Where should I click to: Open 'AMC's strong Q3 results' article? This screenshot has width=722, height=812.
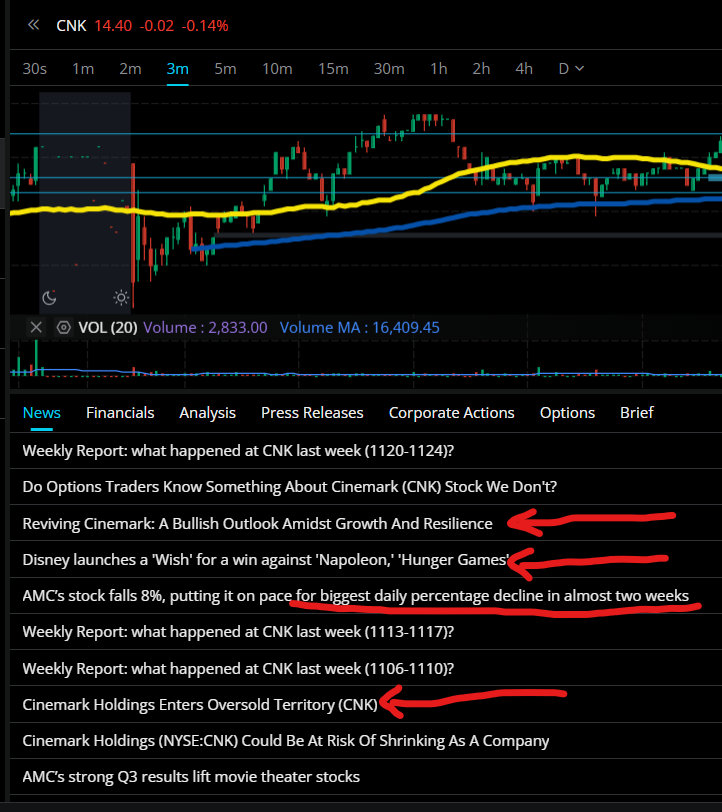tap(366, 777)
